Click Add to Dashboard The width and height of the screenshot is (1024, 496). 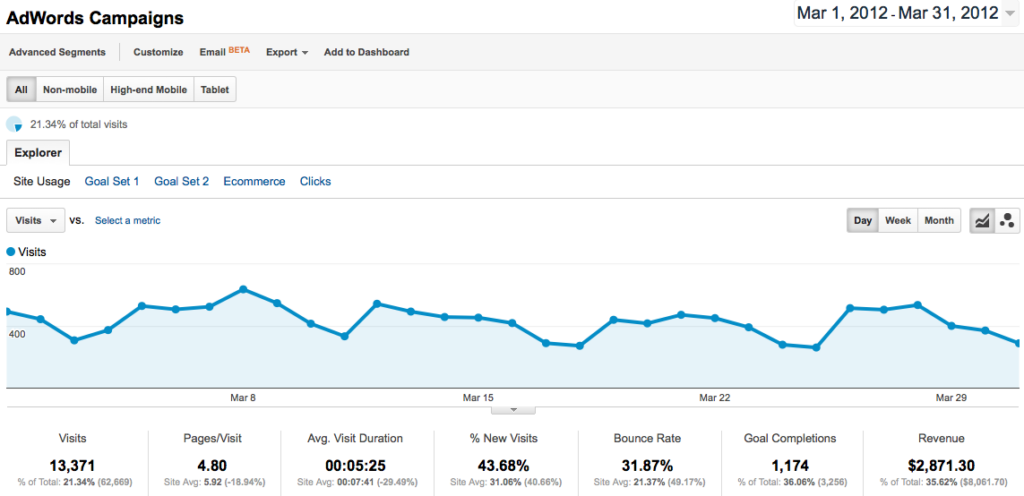click(x=366, y=52)
